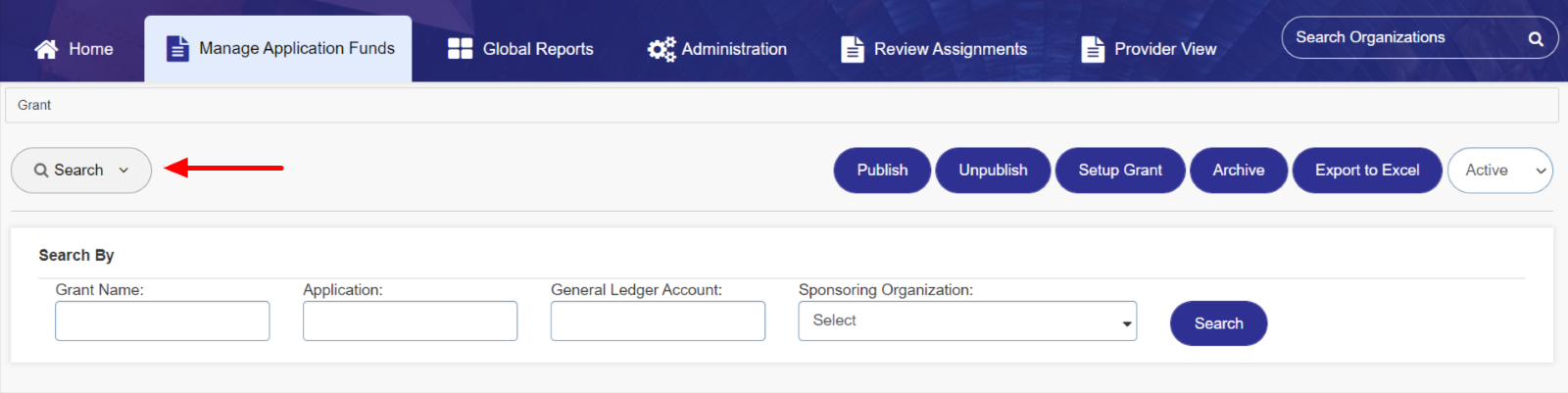This screenshot has width=1568, height=393.
Task: Click the magnifier icon in Search Organizations
Action: click(x=1536, y=39)
